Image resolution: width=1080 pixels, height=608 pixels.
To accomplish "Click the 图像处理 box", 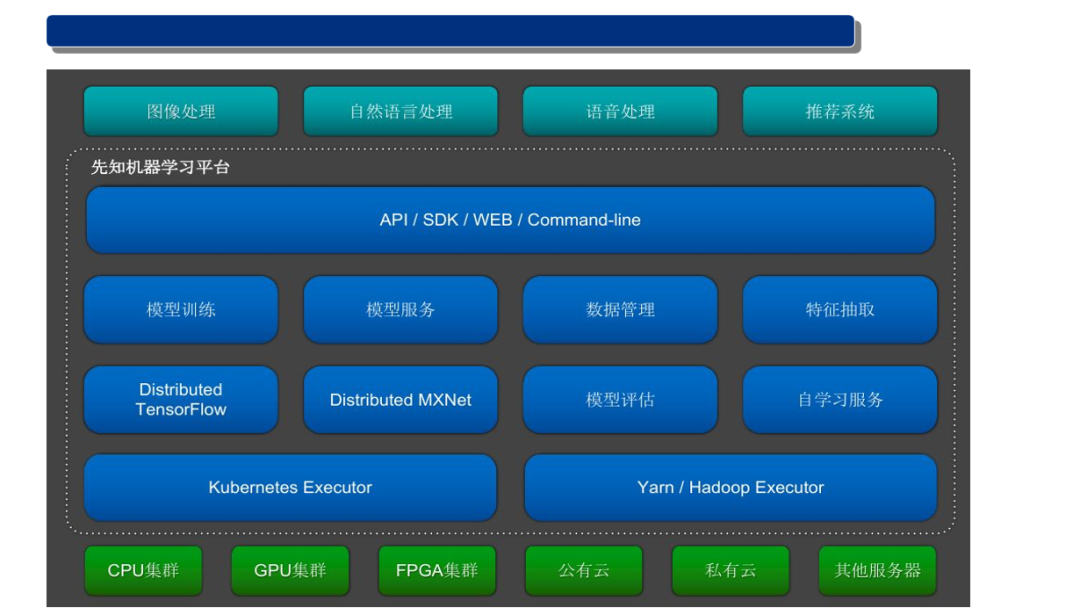I will (x=181, y=111).
